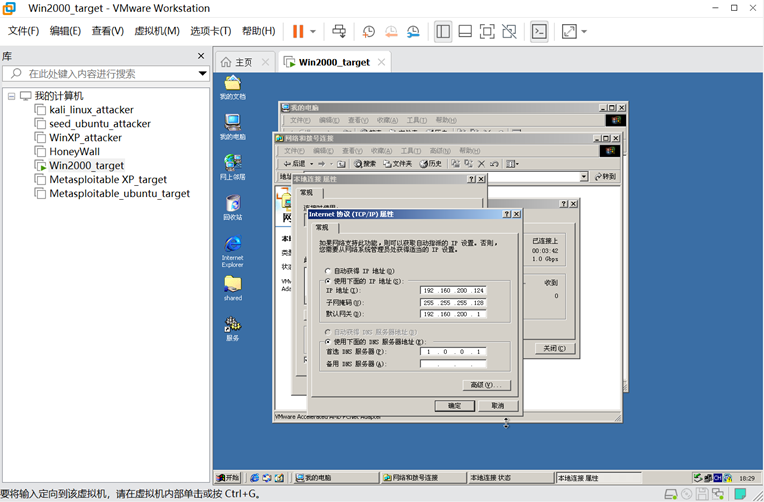Viewport: 764px width, 502px height.
Task: Click the library search field
Action: (x=100, y=74)
